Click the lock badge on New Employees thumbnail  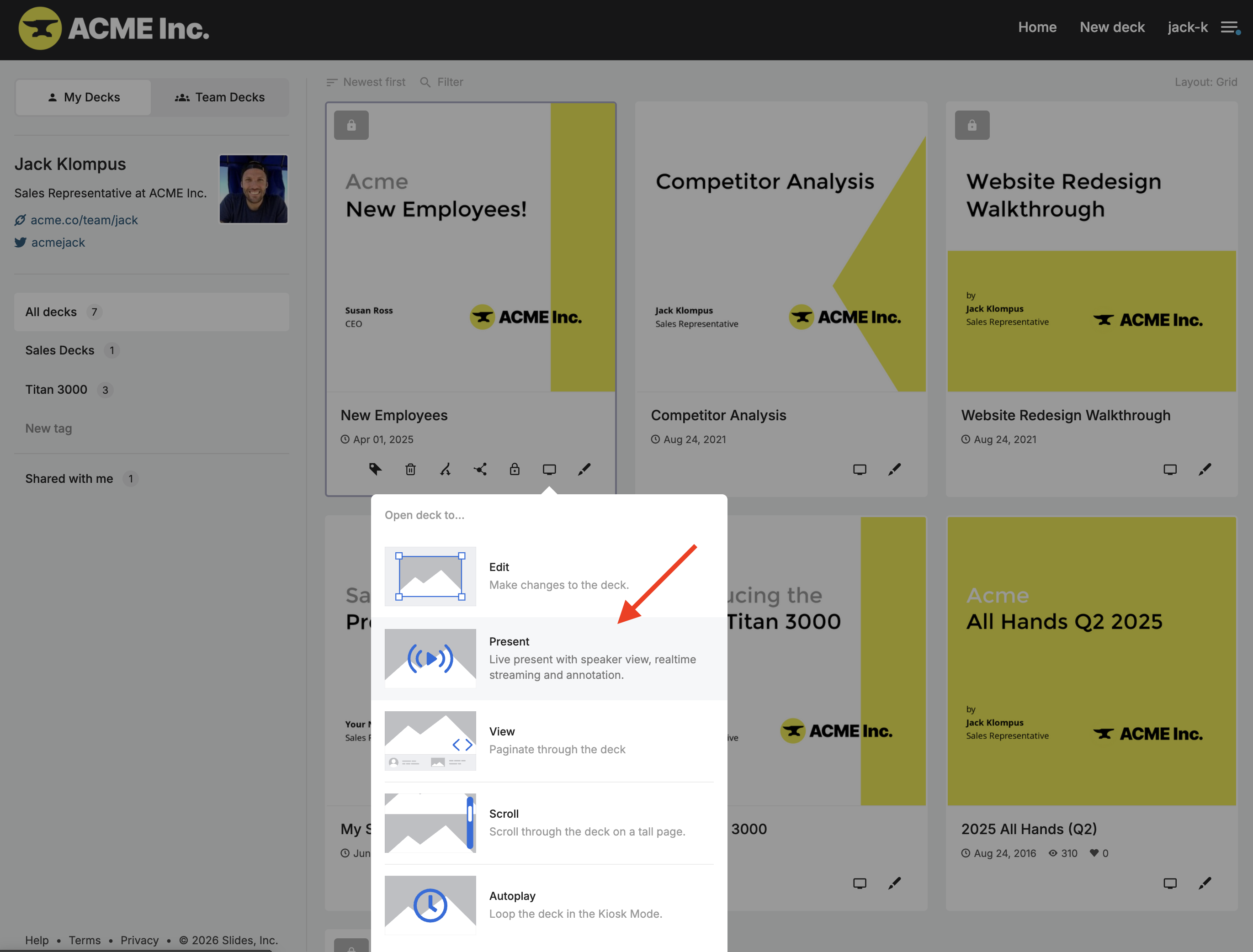click(x=351, y=125)
